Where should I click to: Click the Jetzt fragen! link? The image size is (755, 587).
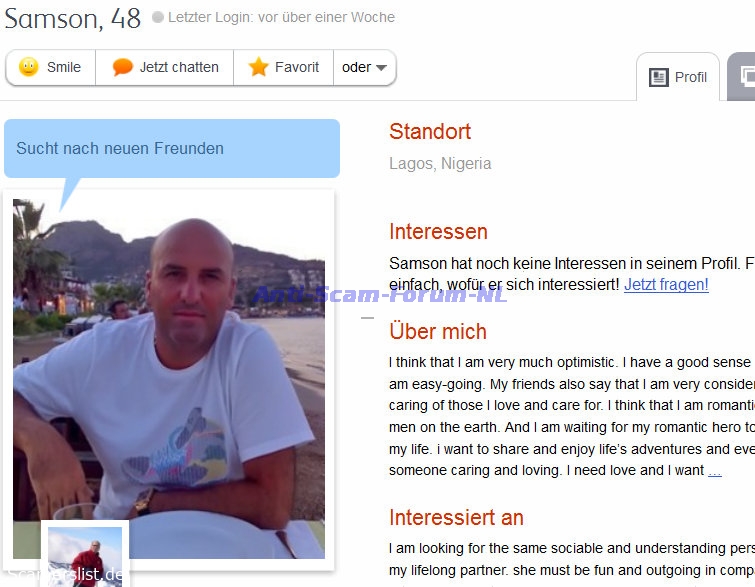(666, 285)
